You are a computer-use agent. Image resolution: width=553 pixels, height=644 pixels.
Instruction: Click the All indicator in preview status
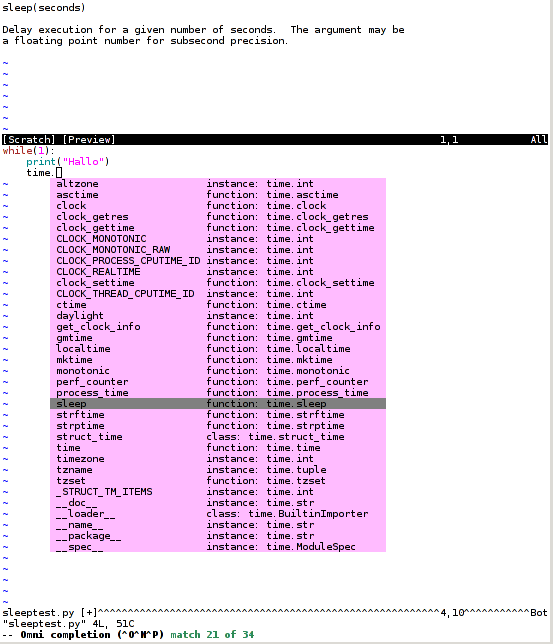pos(539,140)
